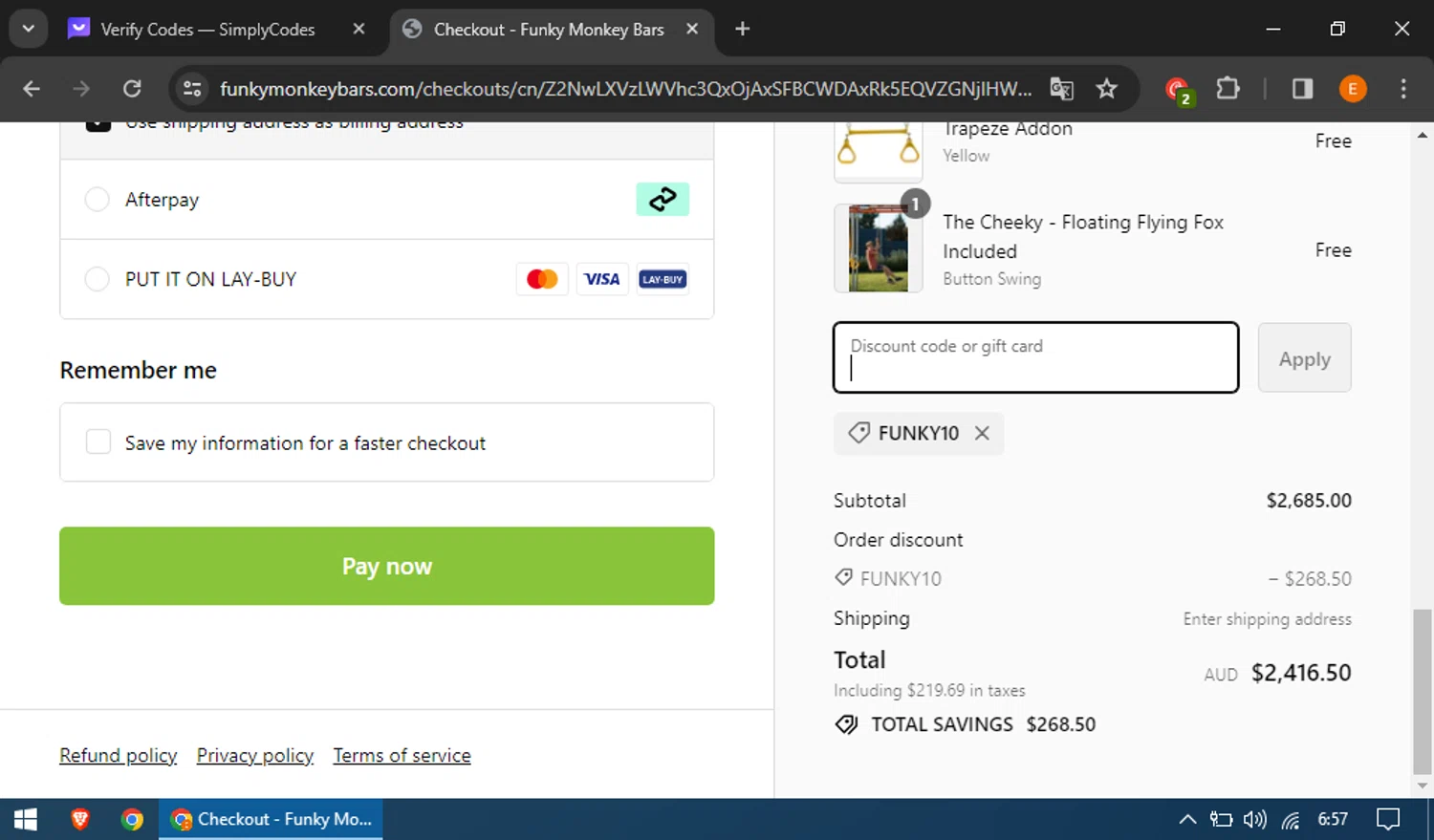Click the Apply discount button
The height and width of the screenshot is (840, 1434).
point(1305,357)
